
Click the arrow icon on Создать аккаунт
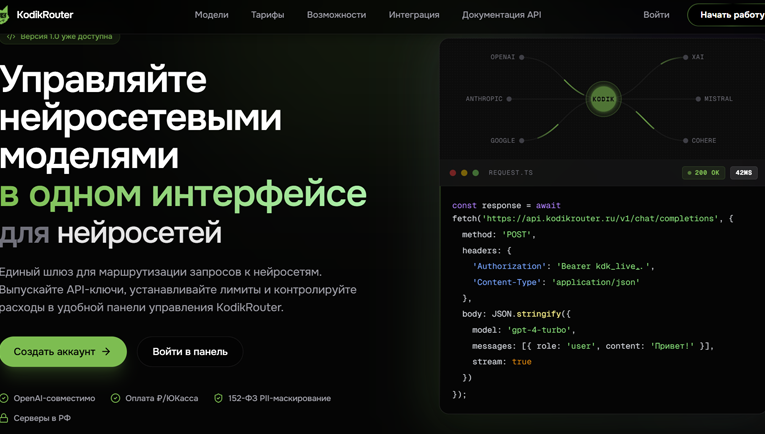[x=106, y=352]
